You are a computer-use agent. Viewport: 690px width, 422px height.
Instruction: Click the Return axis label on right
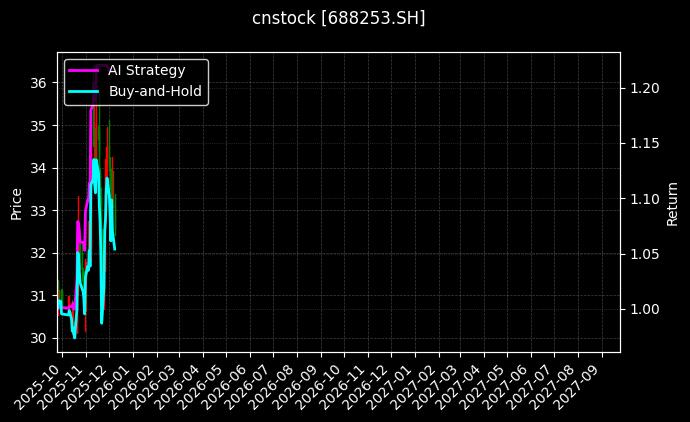click(x=673, y=203)
